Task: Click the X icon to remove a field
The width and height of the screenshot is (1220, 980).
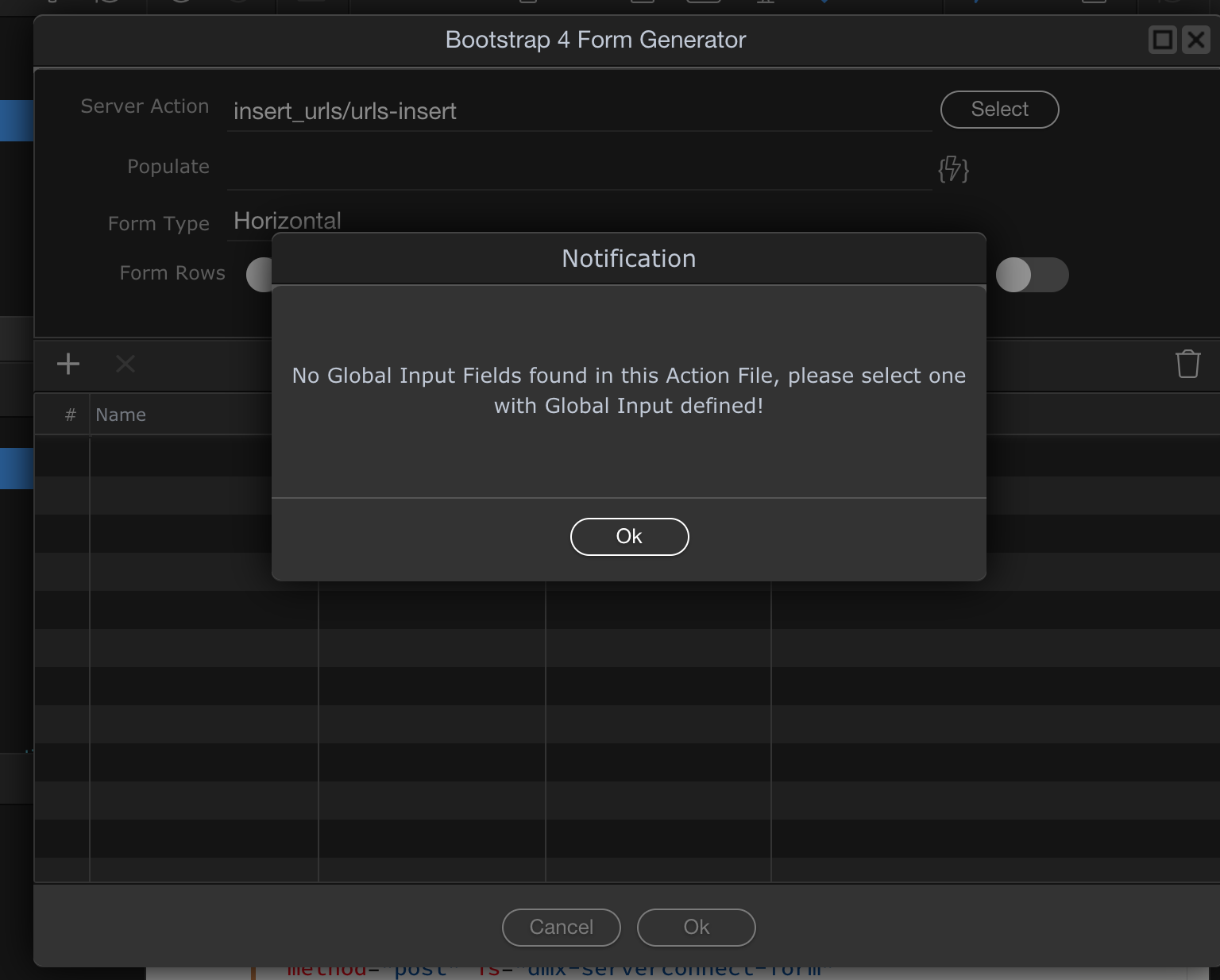Action: click(x=125, y=364)
